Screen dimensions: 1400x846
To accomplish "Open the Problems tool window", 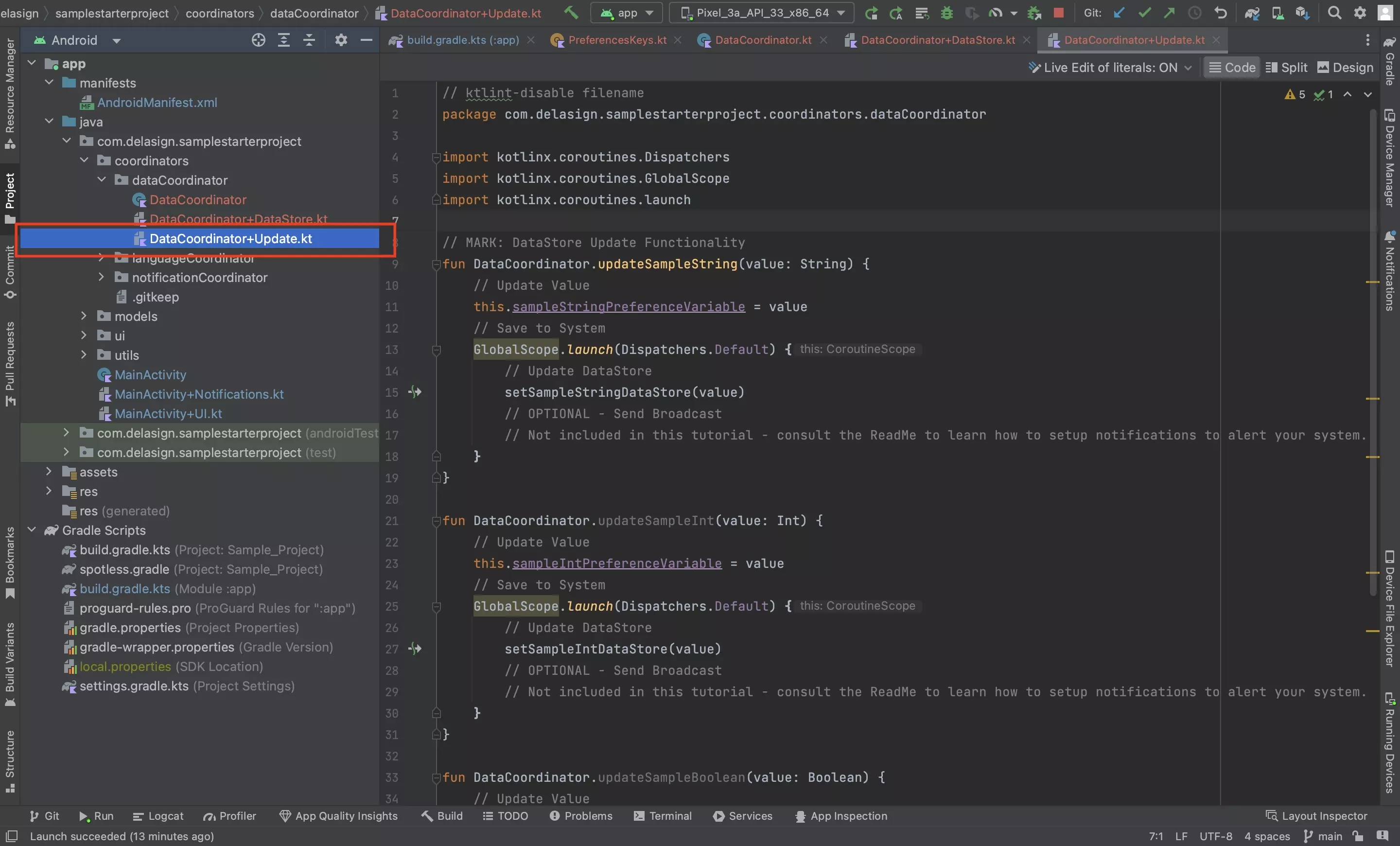I will point(581,816).
